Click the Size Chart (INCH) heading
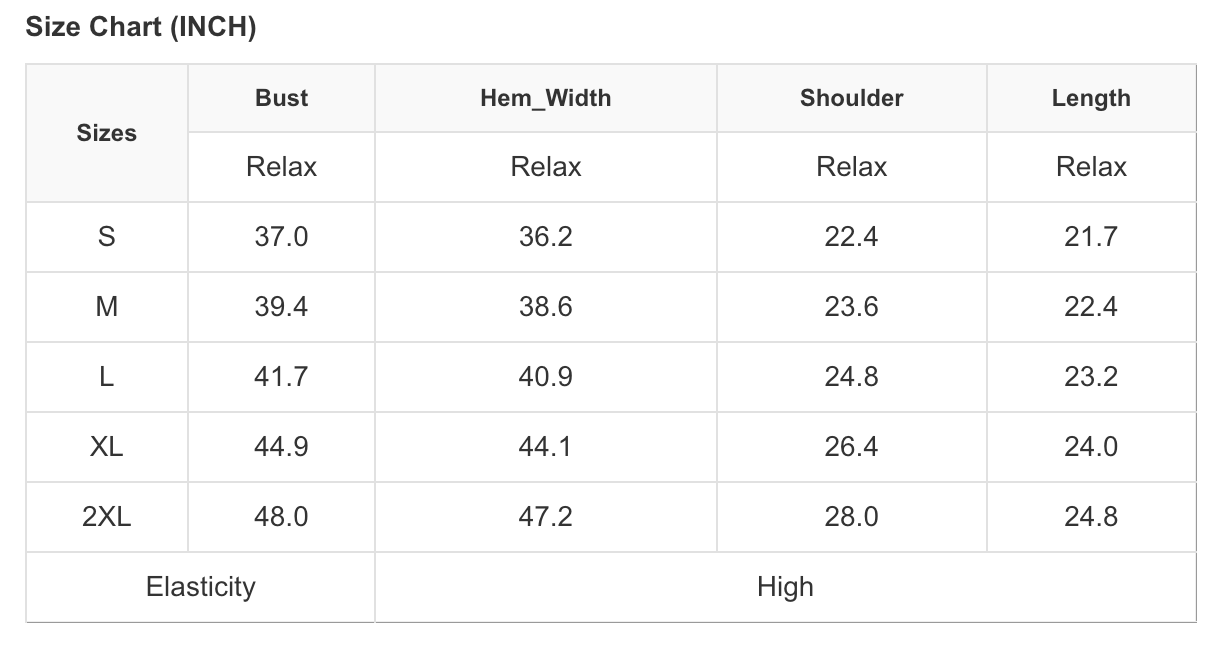 point(141,28)
